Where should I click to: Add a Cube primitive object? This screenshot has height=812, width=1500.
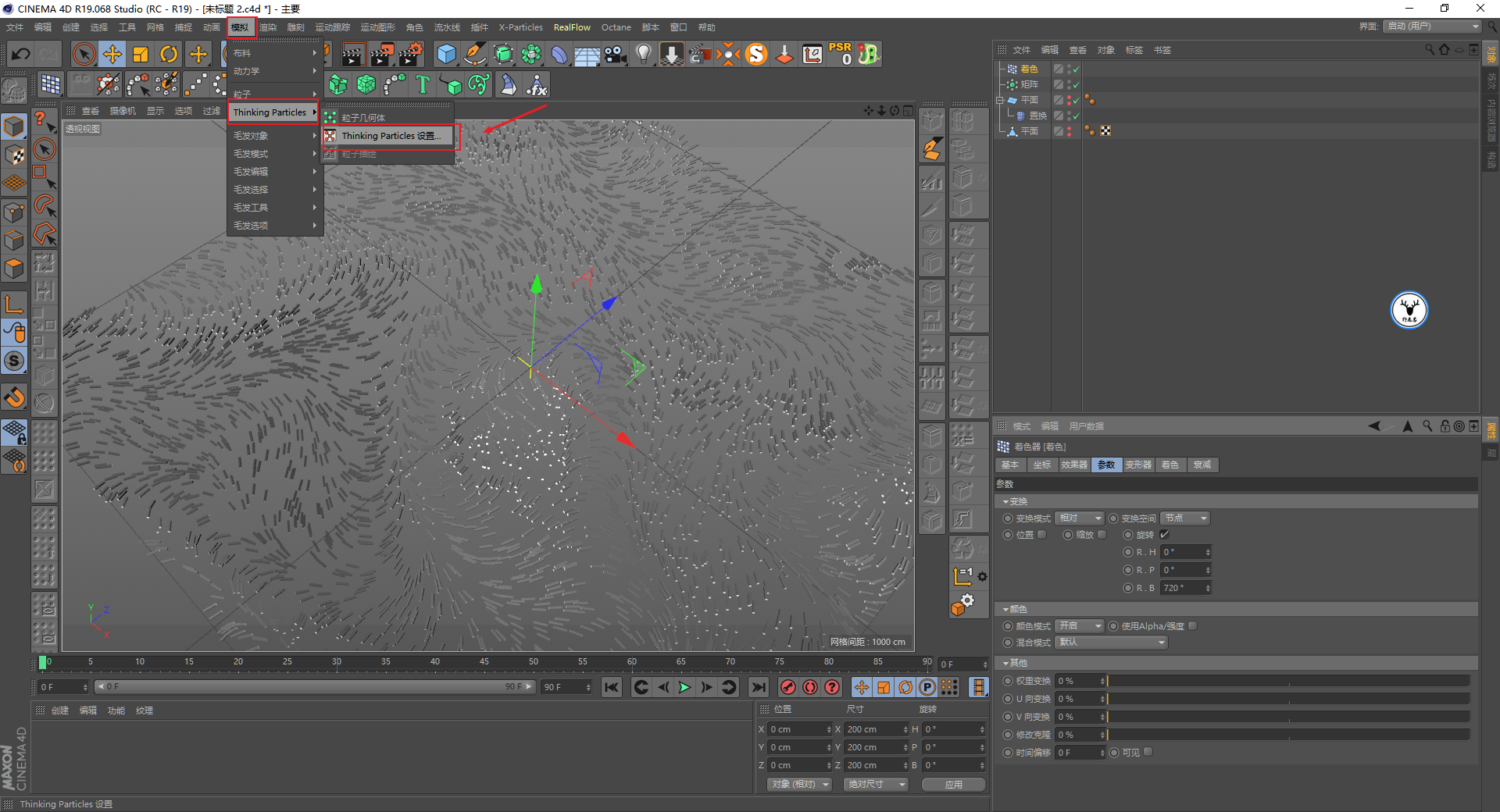[446, 54]
